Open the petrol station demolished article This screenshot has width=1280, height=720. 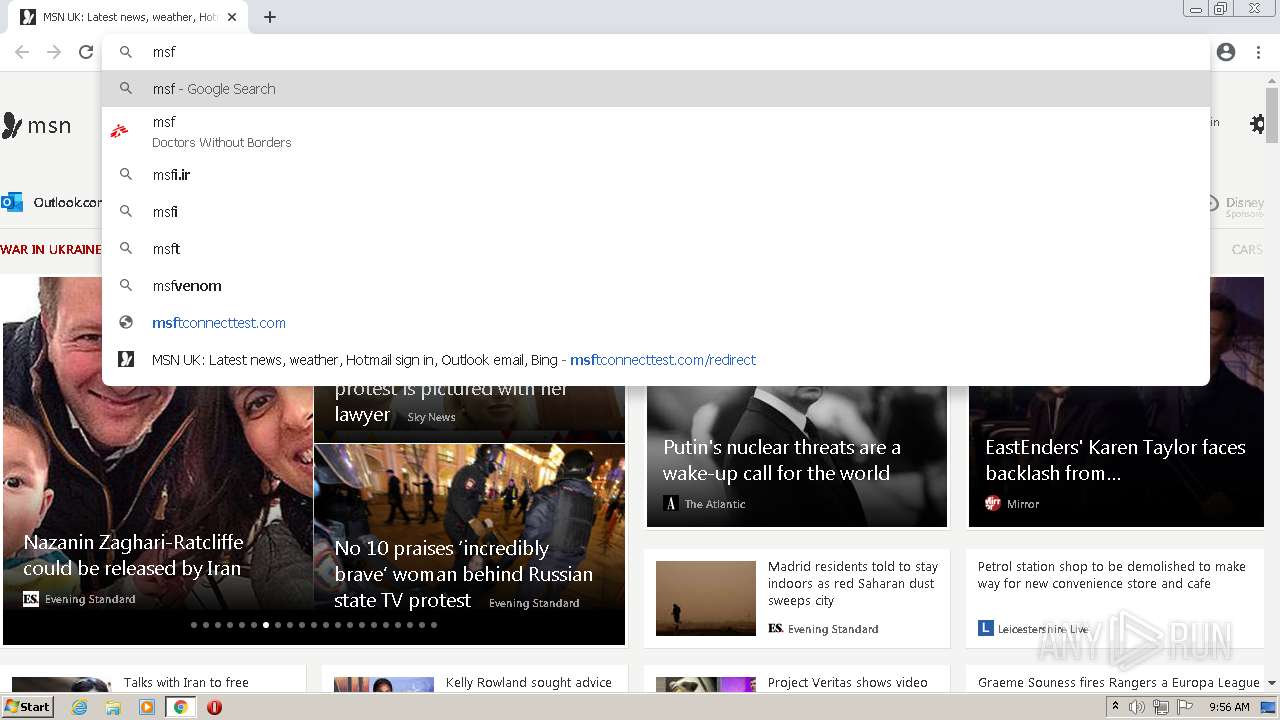(x=1111, y=575)
